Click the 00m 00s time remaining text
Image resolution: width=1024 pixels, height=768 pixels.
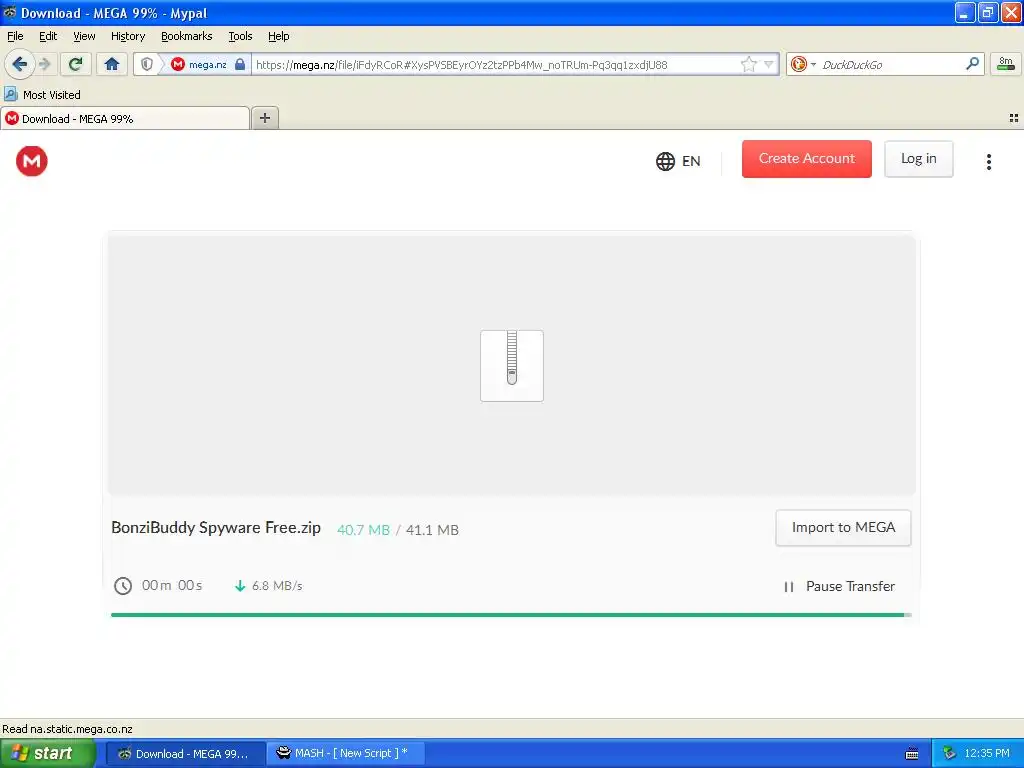pyautogui.click(x=172, y=585)
